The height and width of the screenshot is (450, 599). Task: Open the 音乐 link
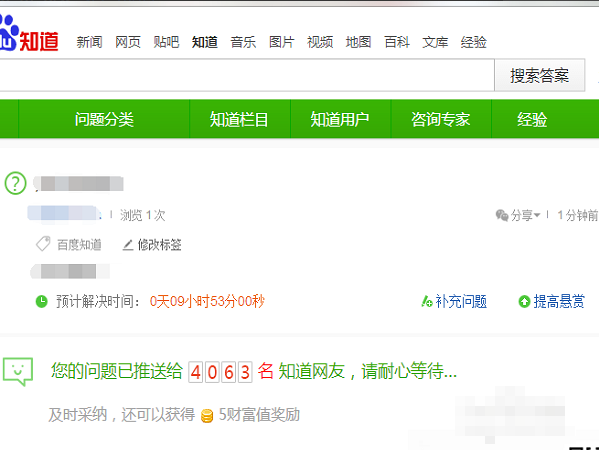(x=243, y=42)
